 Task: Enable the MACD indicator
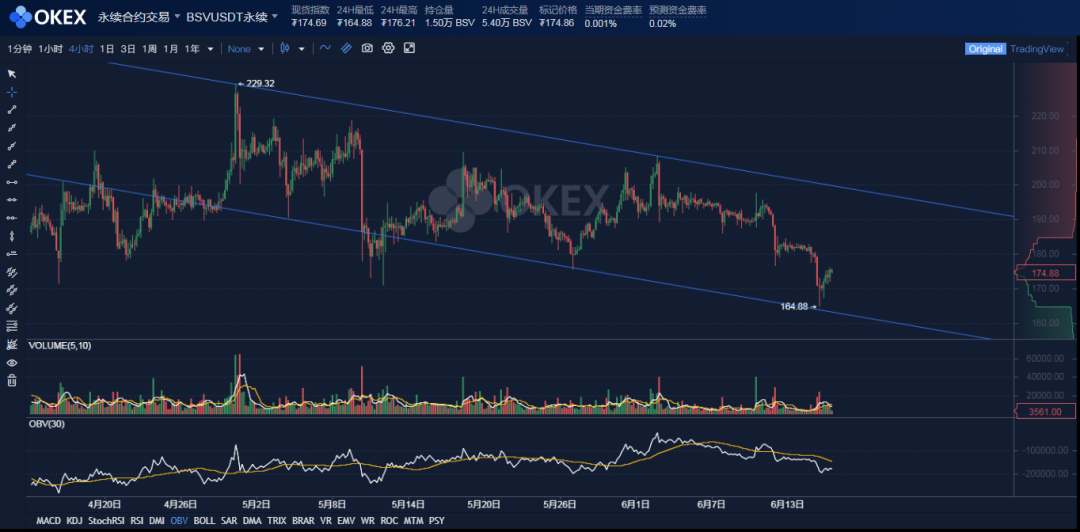[x=48, y=521]
